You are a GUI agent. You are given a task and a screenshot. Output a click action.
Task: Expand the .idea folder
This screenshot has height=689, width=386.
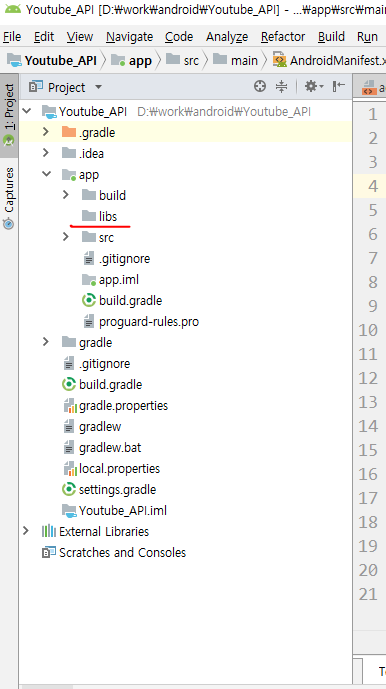coord(46,153)
